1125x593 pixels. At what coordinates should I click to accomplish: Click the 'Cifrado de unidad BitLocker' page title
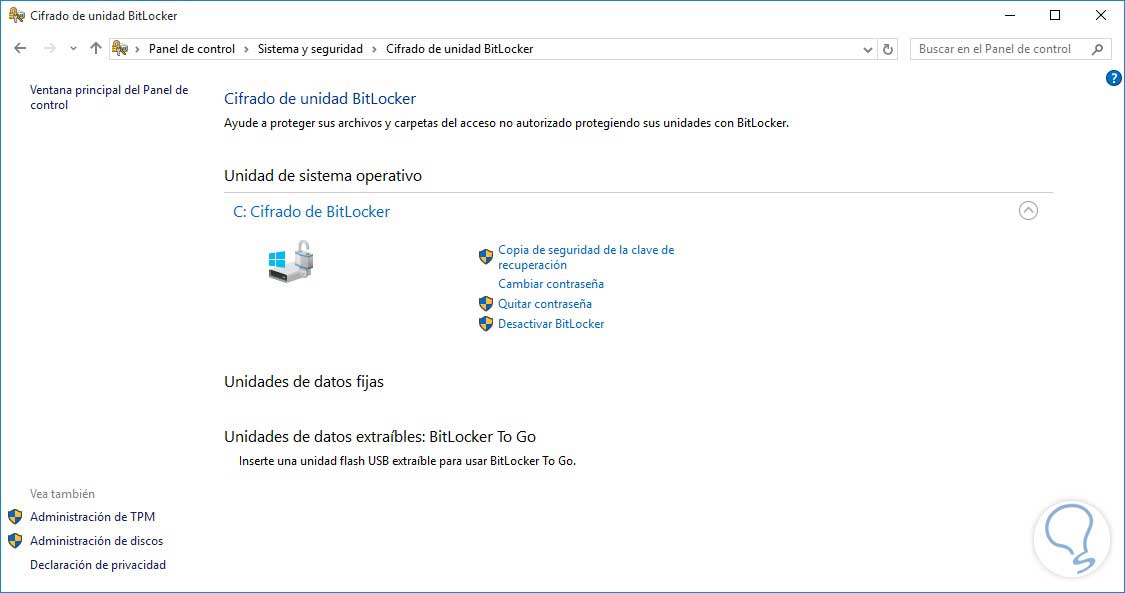(320, 99)
